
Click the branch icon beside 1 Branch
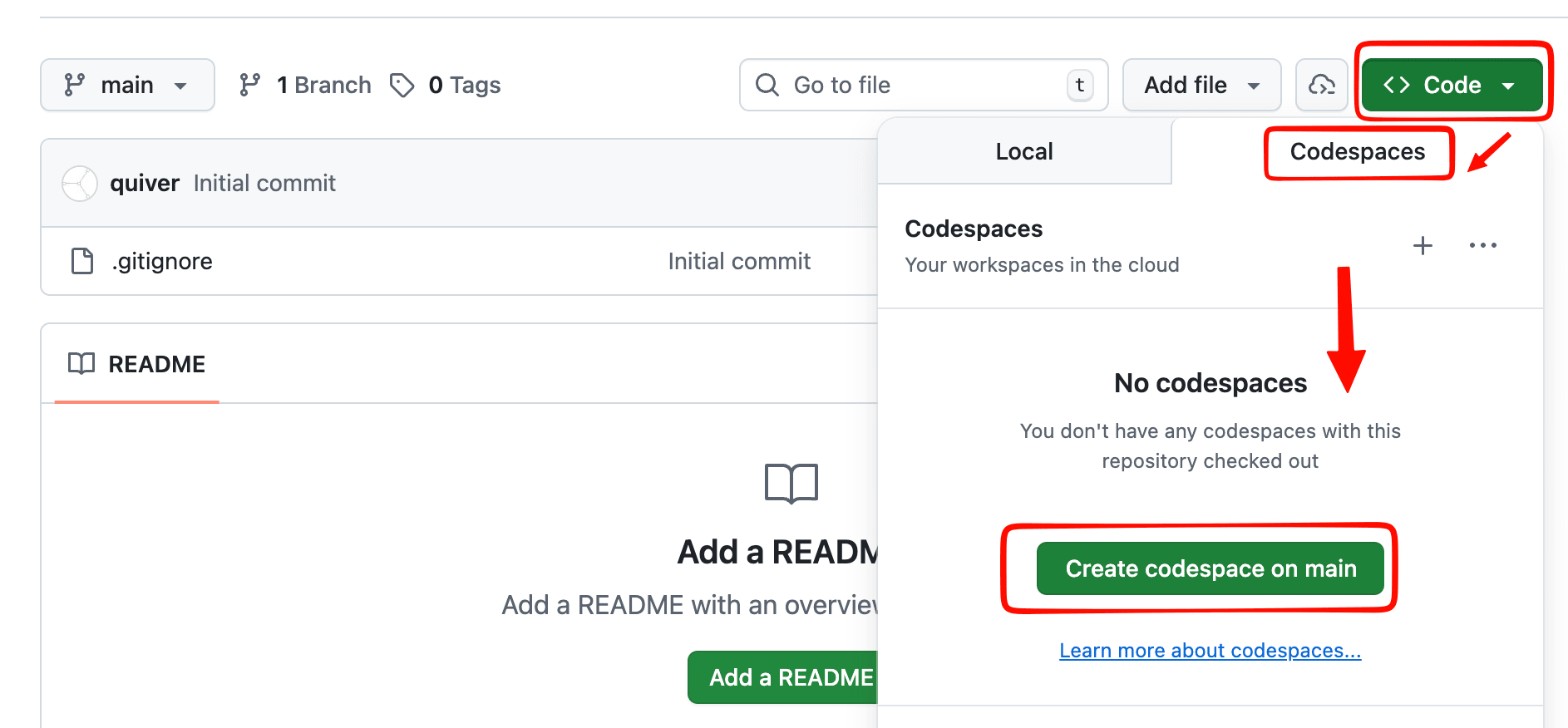pyautogui.click(x=249, y=85)
